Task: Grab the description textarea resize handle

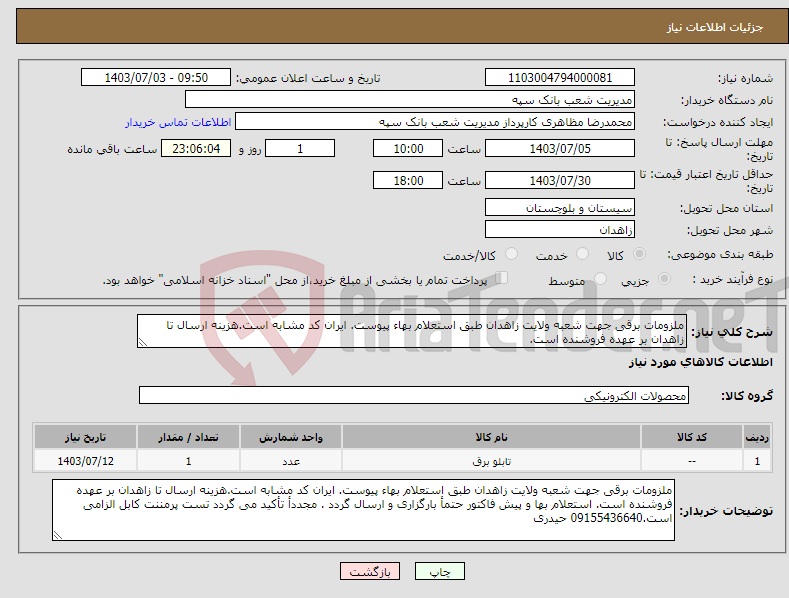Action: tap(143, 342)
